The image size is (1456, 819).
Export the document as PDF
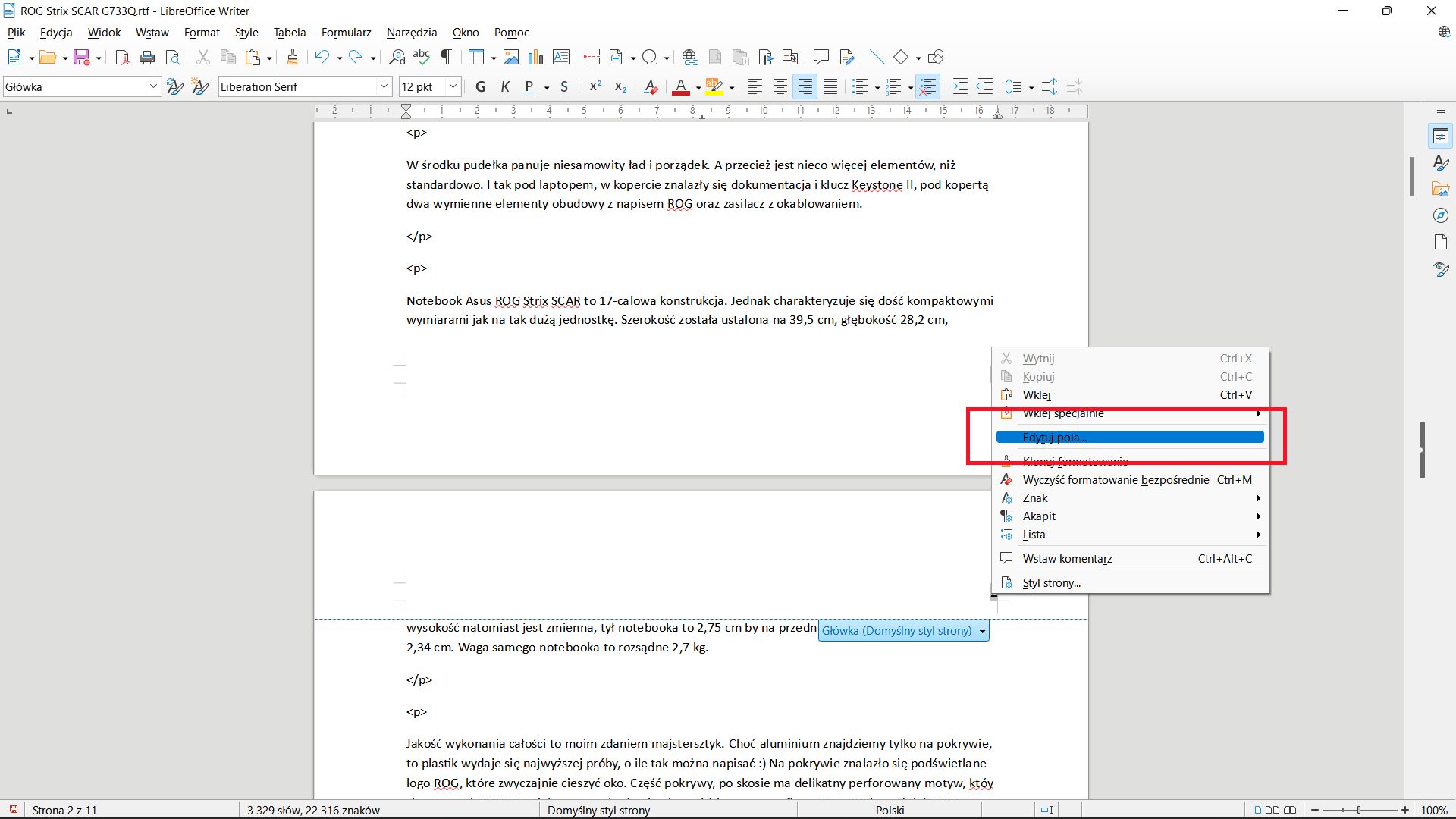pos(121,57)
